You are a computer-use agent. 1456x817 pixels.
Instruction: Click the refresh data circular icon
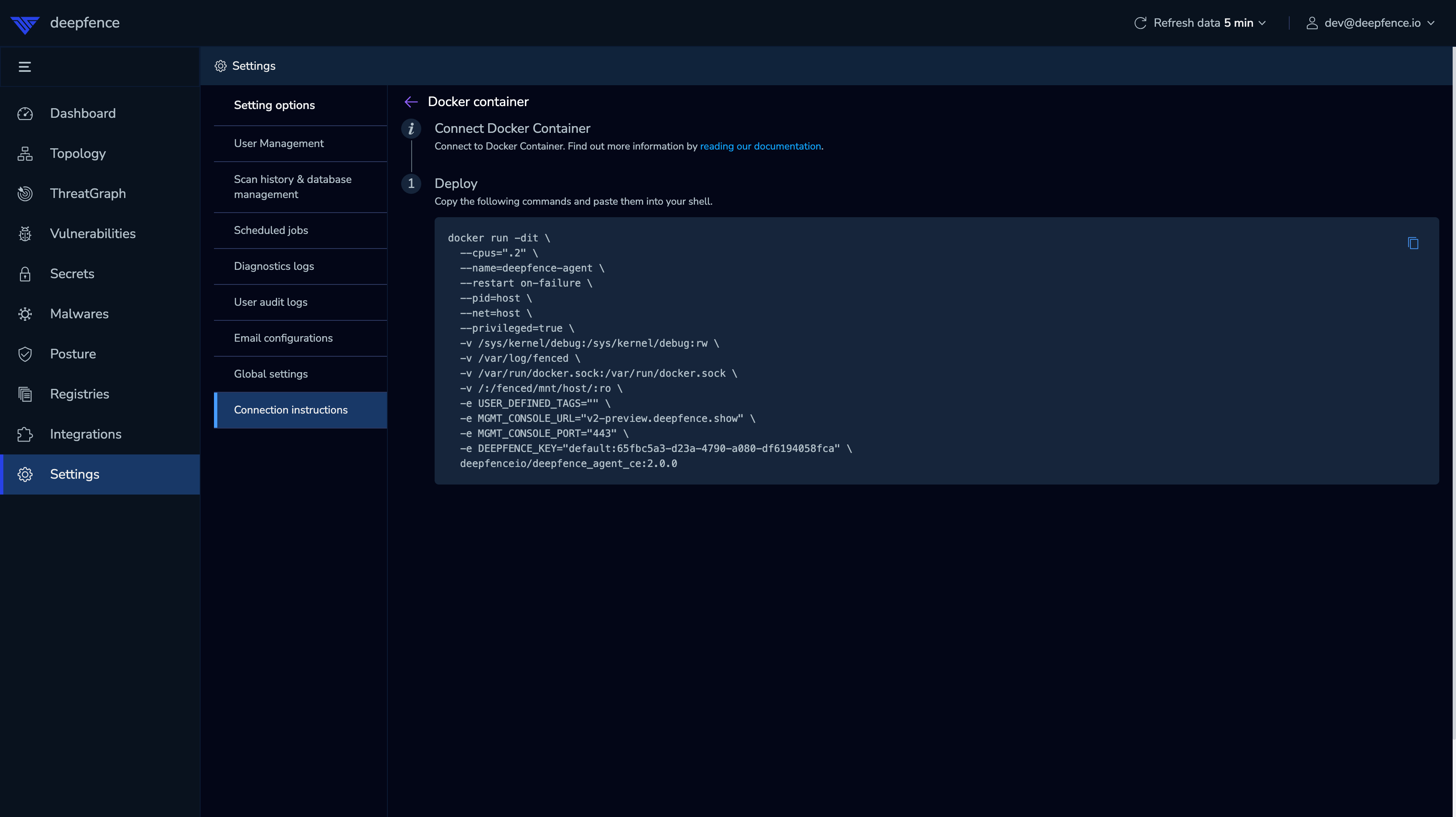[1140, 23]
